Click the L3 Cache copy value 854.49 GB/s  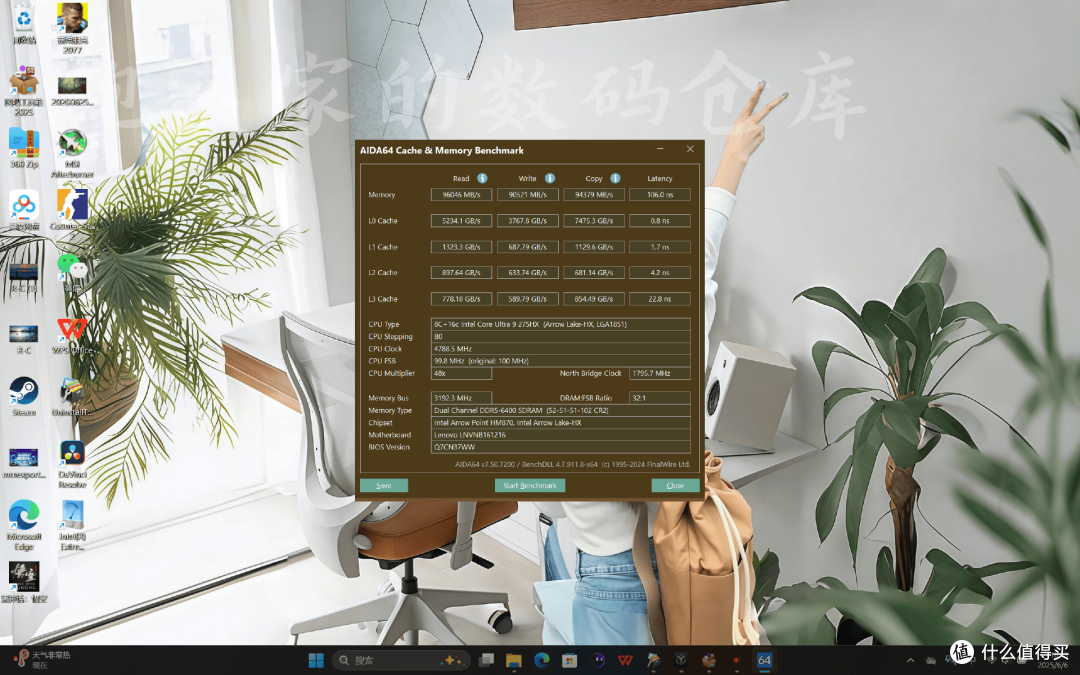[x=594, y=299]
